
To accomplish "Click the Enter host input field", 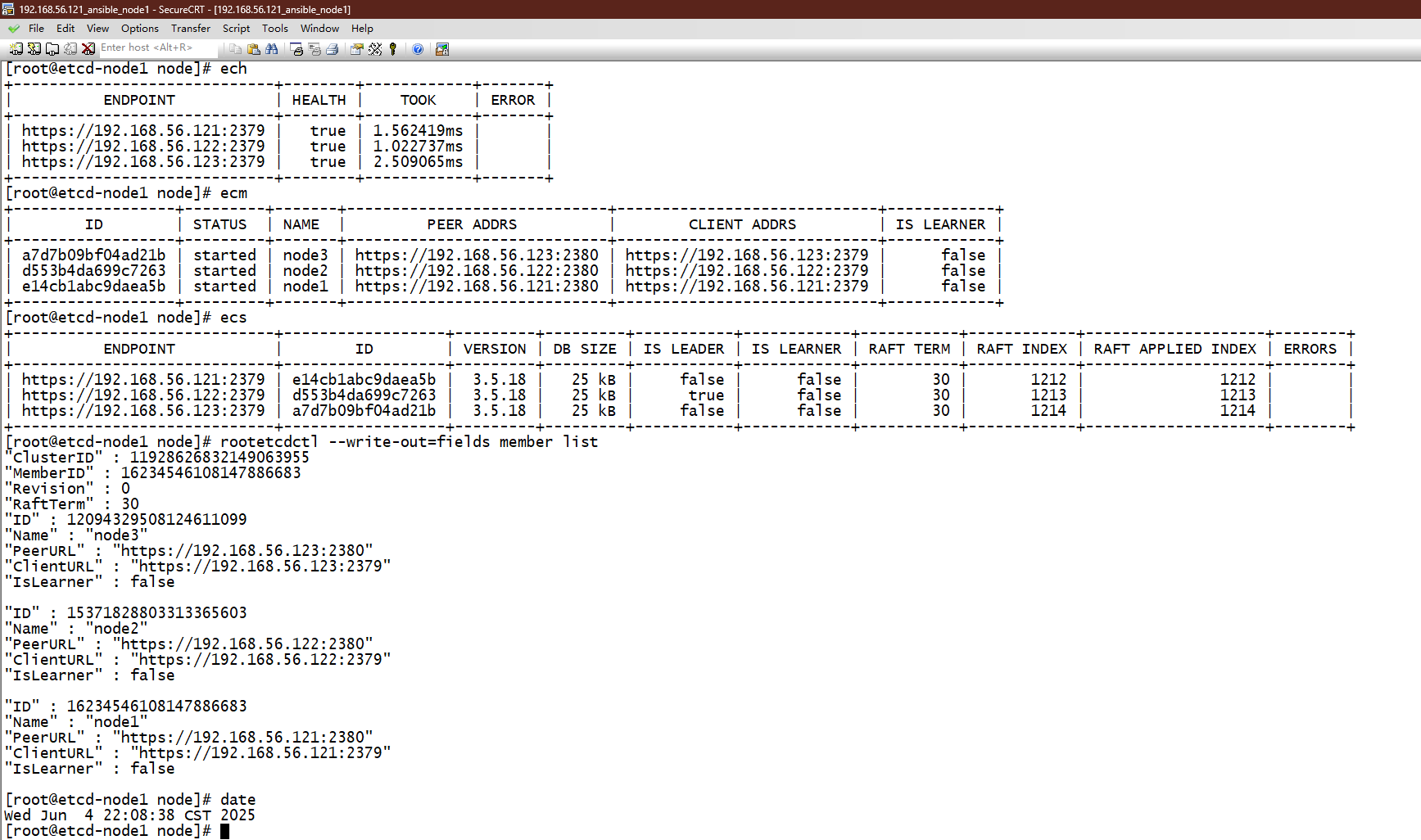I will (x=157, y=48).
